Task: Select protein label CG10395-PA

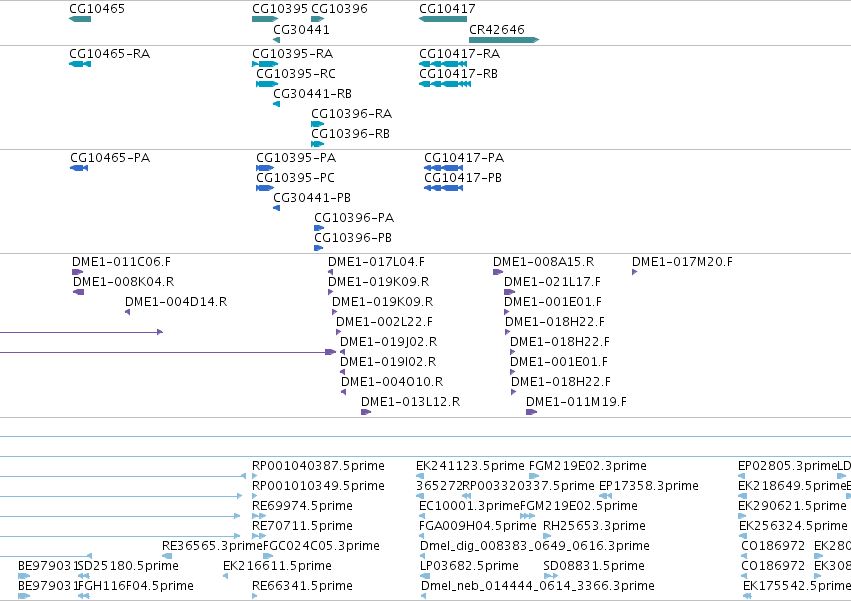Action: pyautogui.click(x=296, y=158)
